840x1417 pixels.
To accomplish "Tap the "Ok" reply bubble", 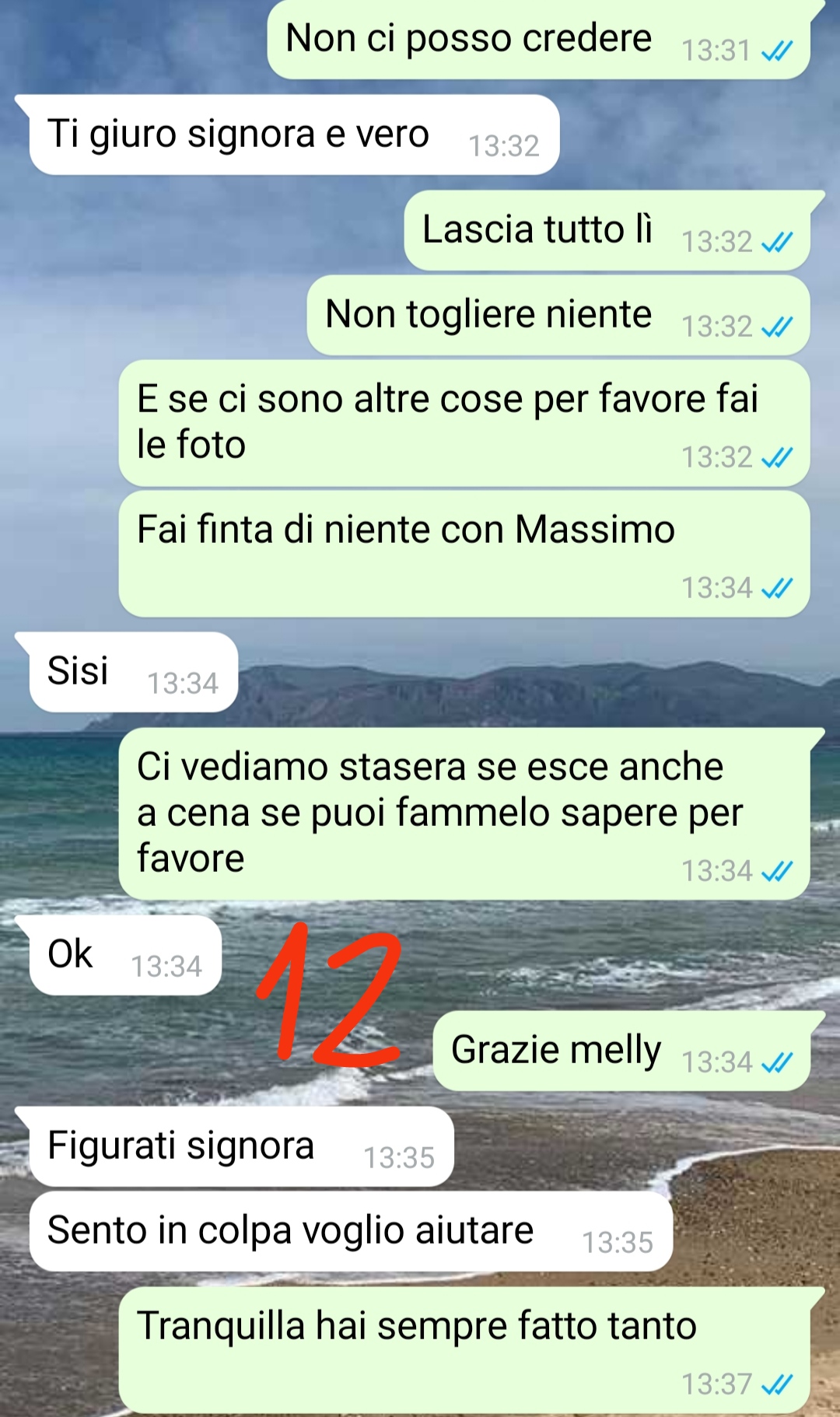I will coord(125,955).
